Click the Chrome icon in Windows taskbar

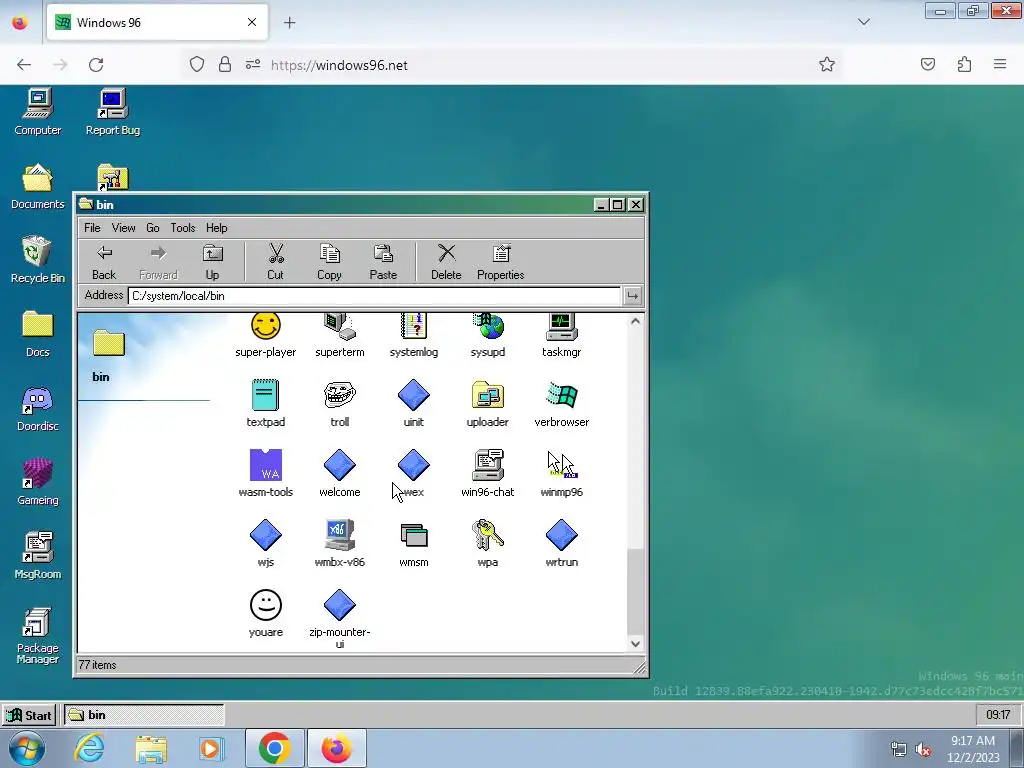click(274, 748)
